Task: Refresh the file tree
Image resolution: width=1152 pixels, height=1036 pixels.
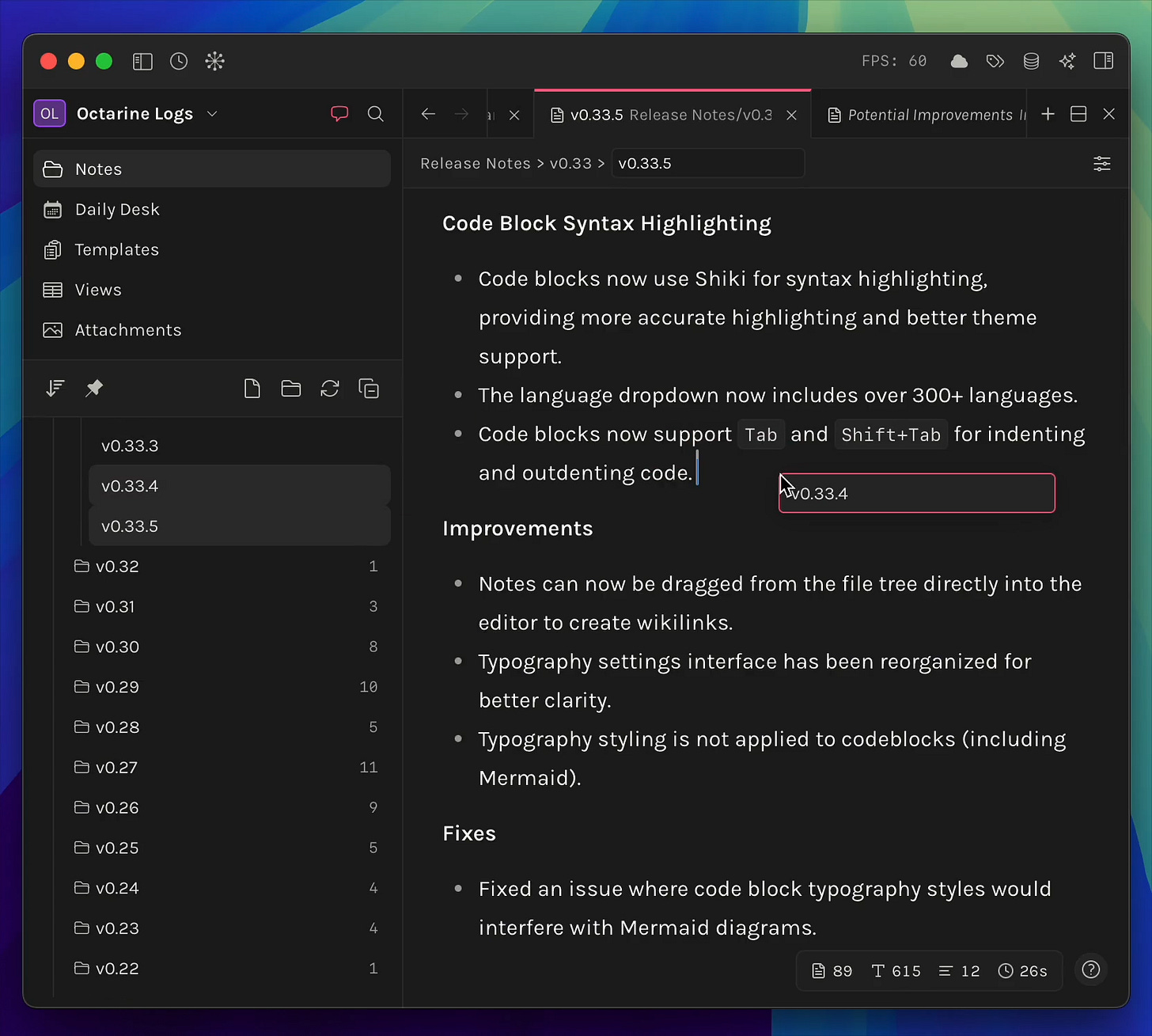Action: (330, 389)
